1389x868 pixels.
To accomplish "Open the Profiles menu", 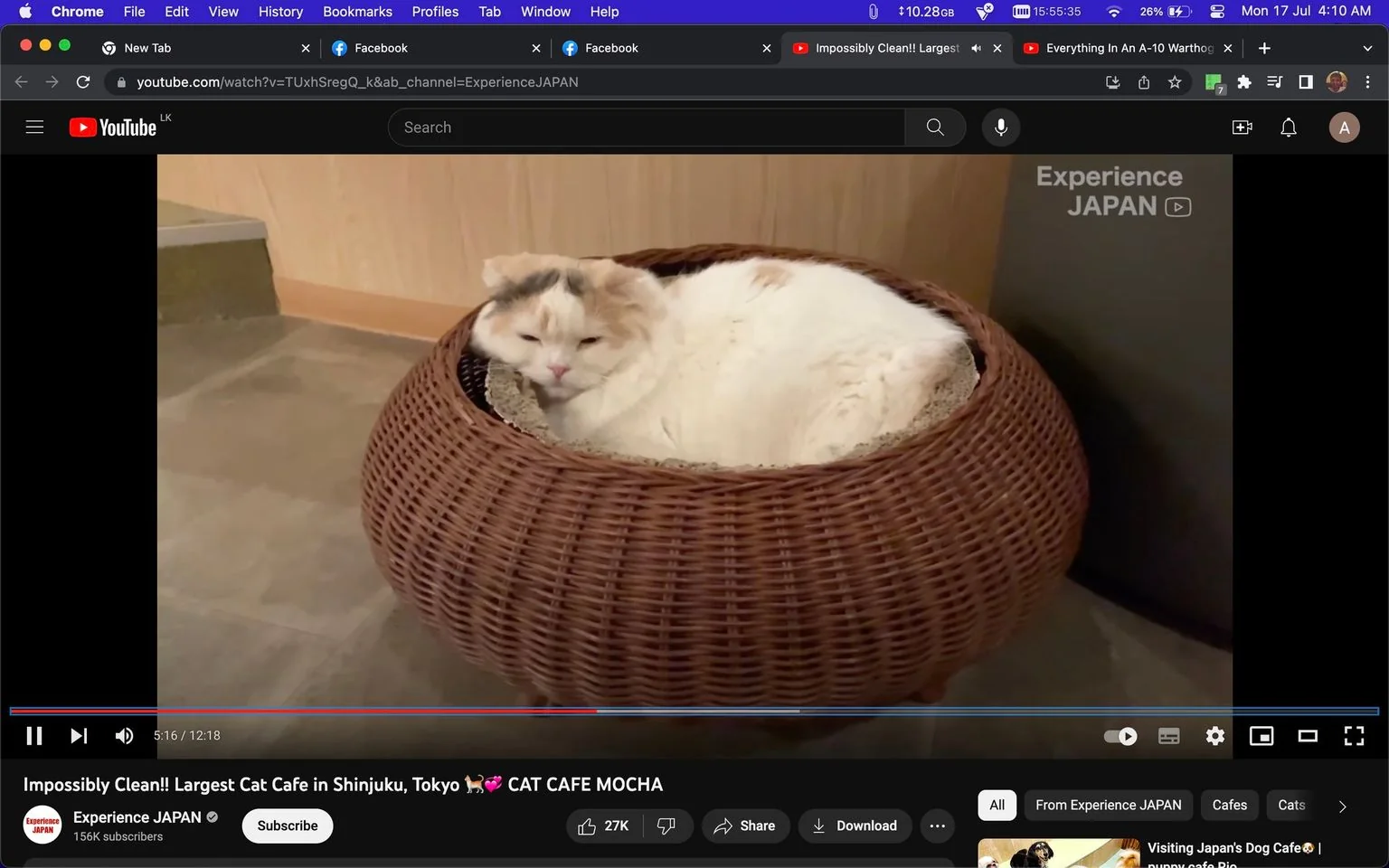I will click(x=435, y=12).
